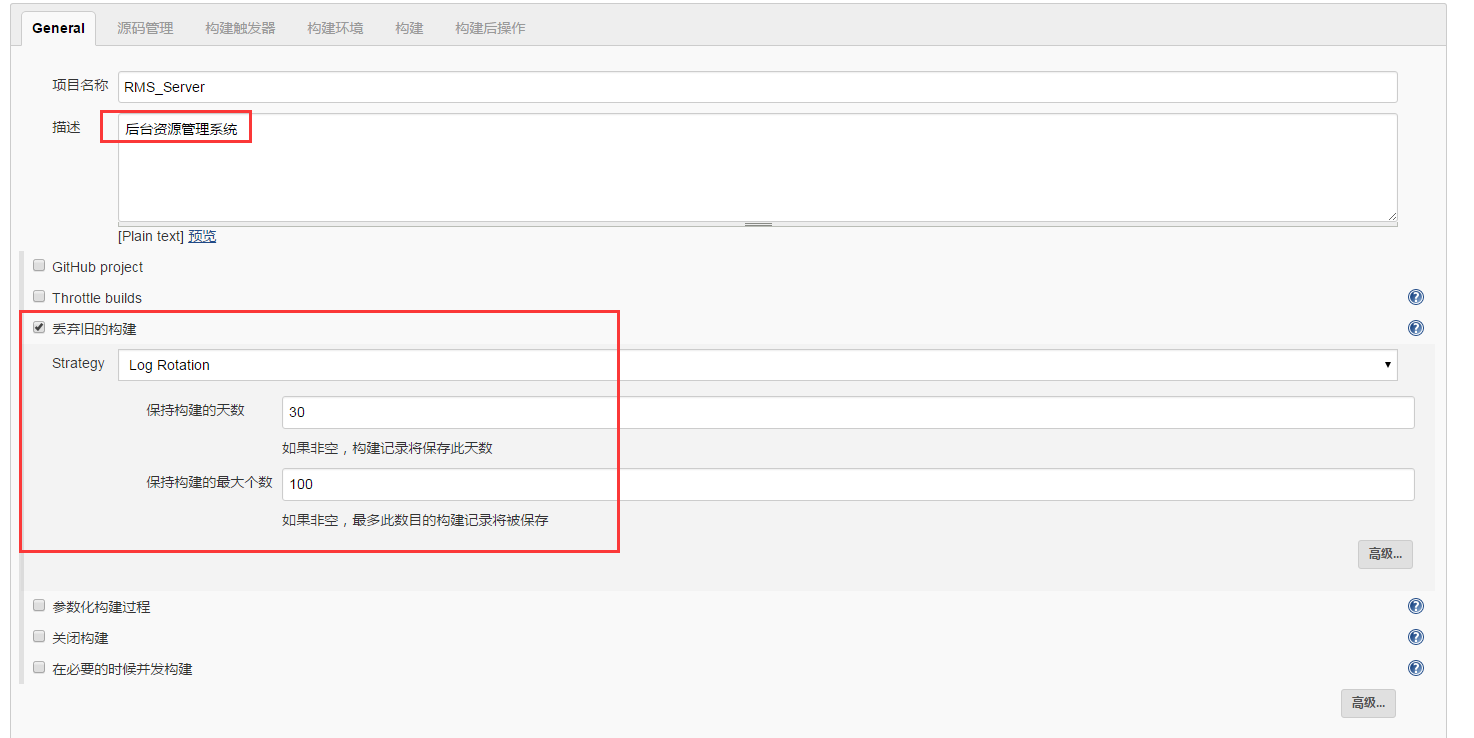This screenshot has height=738, width=1474.
Task: Uncheck the 丢弃旧的构建 checkbox
Action: (39, 327)
